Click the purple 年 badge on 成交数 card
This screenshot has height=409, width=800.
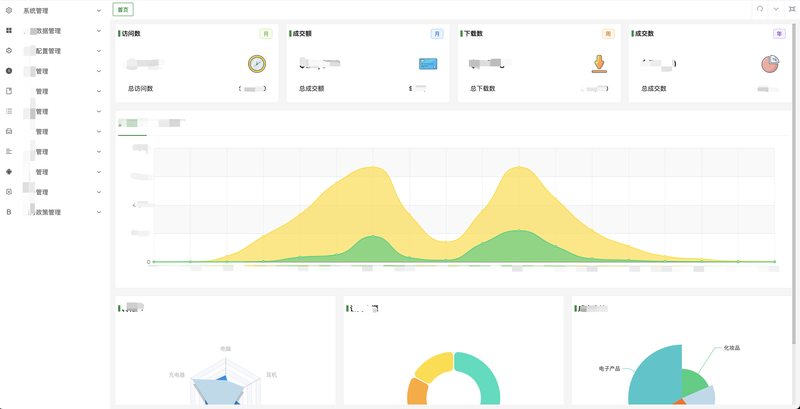779,34
